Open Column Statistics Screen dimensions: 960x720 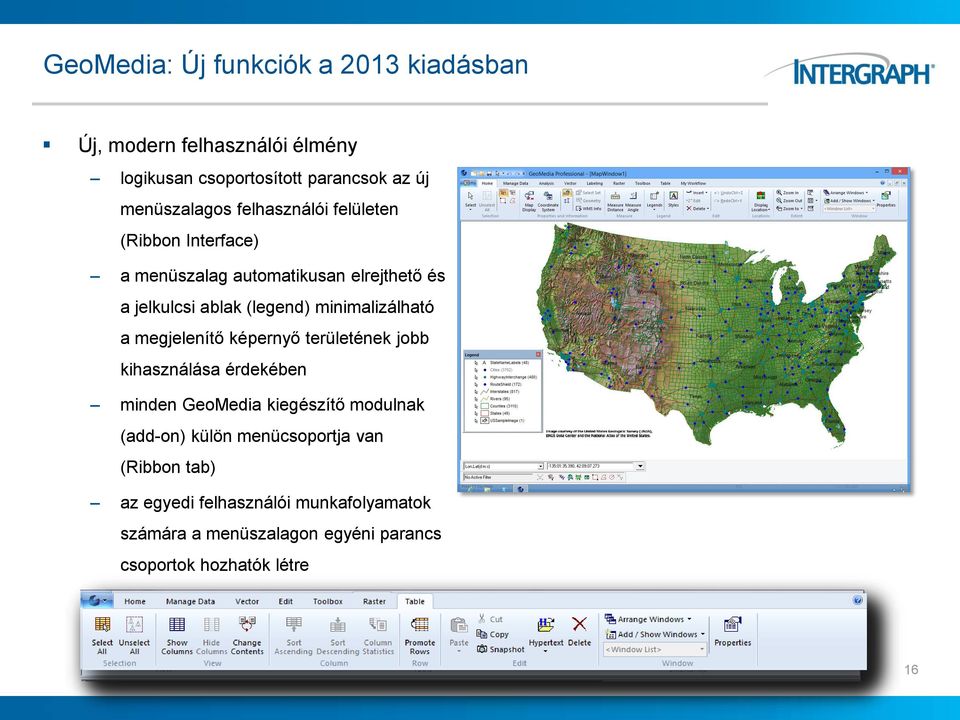378,636
